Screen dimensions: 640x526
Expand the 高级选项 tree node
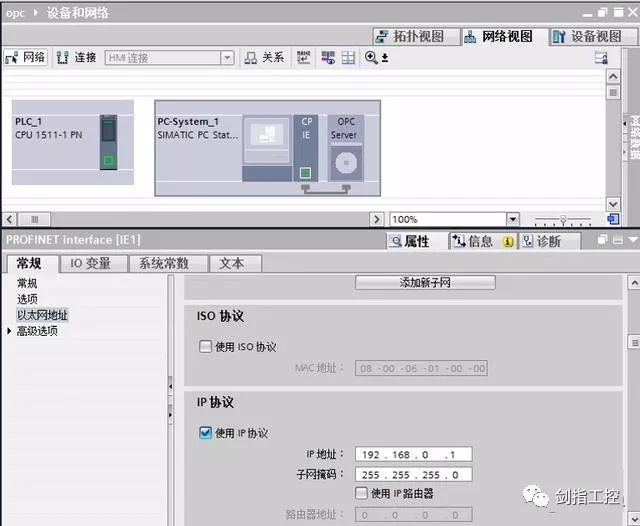[11, 331]
